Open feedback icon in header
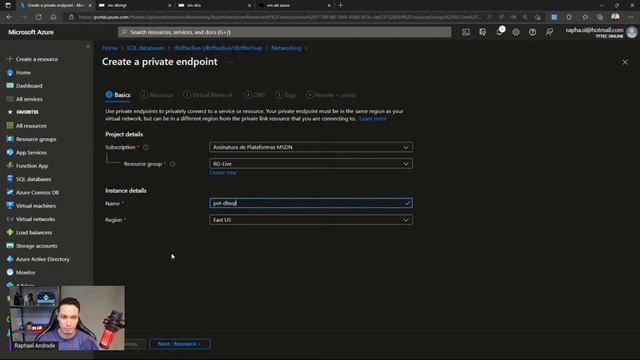 pyautogui.click(x=549, y=32)
